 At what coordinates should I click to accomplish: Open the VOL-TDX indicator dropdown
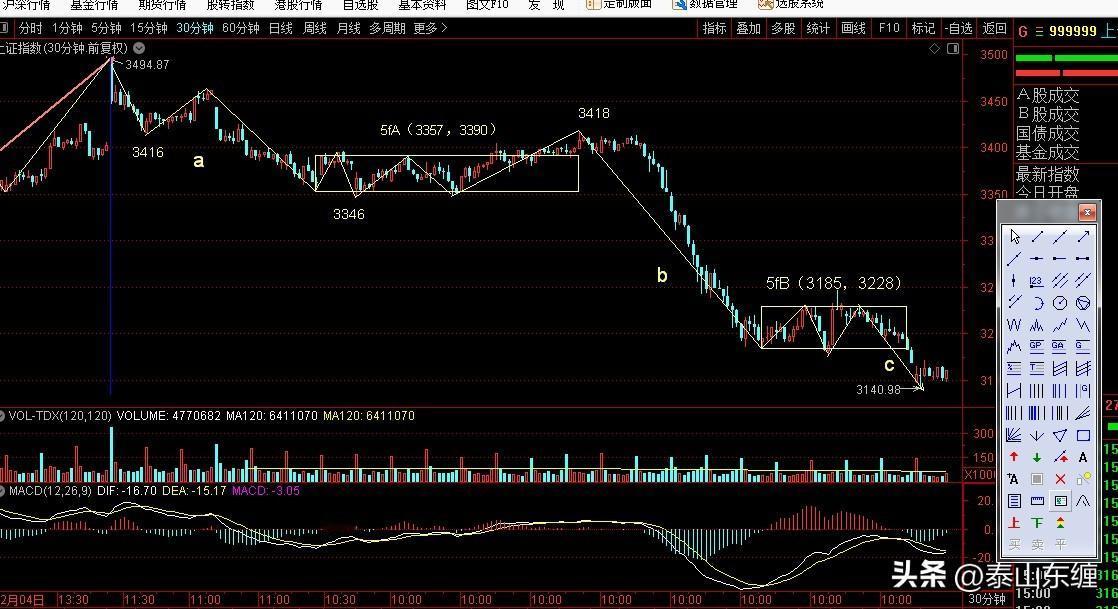click(x=2, y=416)
